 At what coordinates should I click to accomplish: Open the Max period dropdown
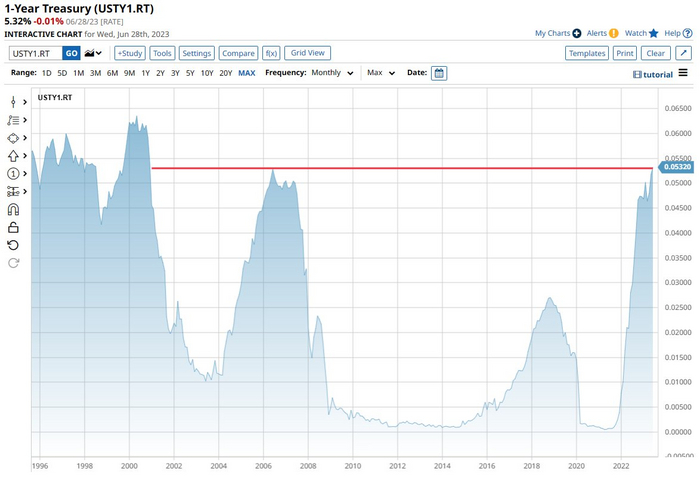[381, 73]
